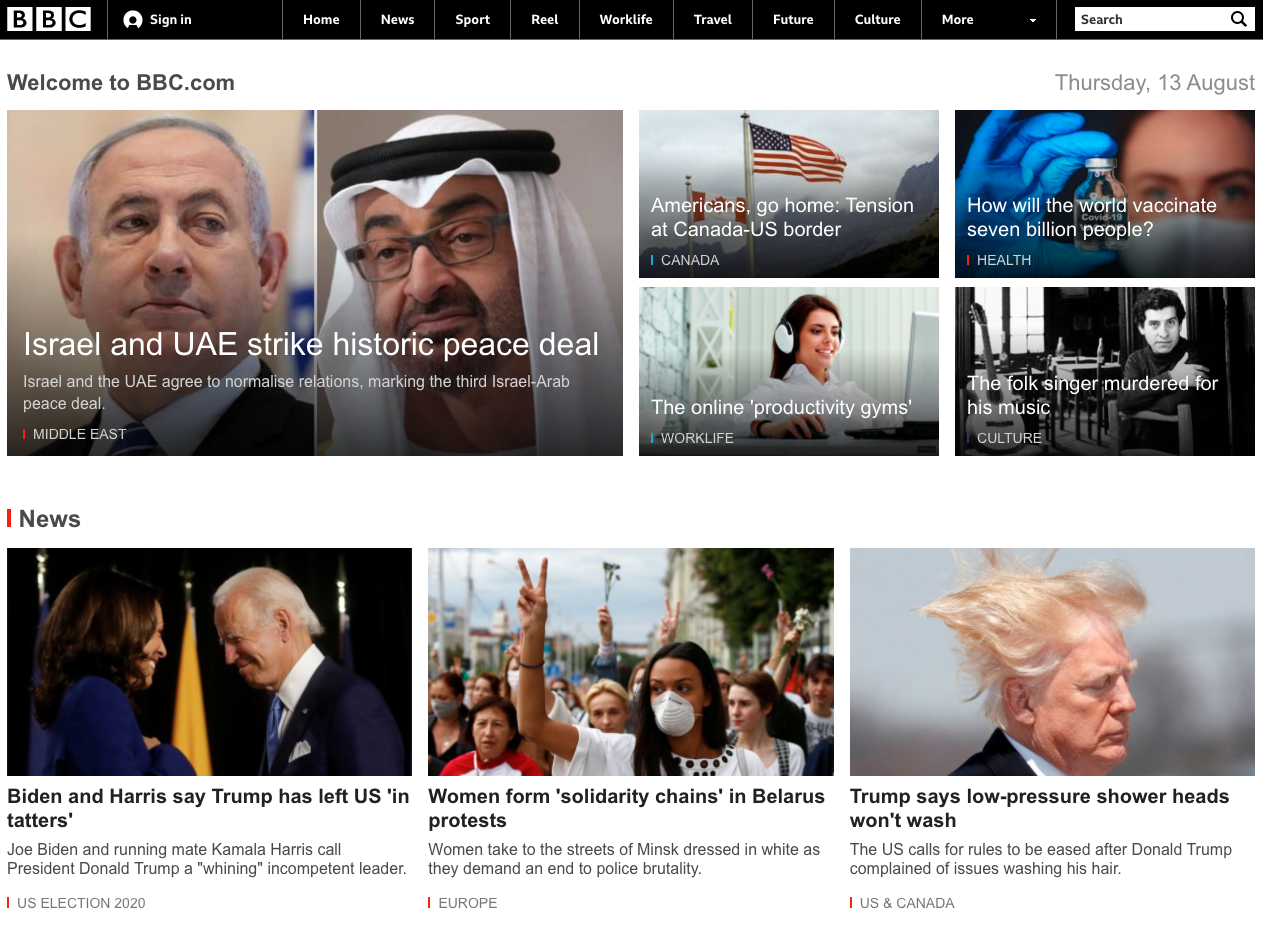
Task: Open the Israel and UAE peace deal story
Action: coord(311,344)
